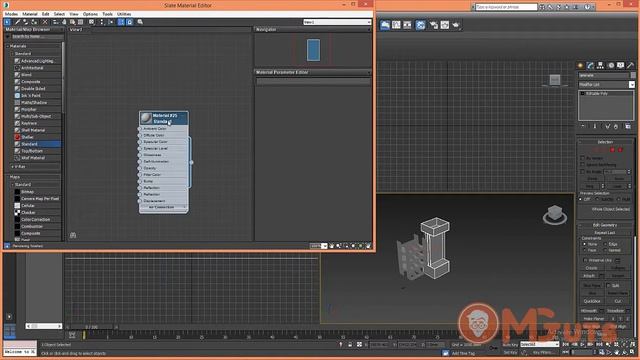Screen dimensions: 640x360
Task: Click the Attach button
Action: pyautogui.click(x=589, y=276)
